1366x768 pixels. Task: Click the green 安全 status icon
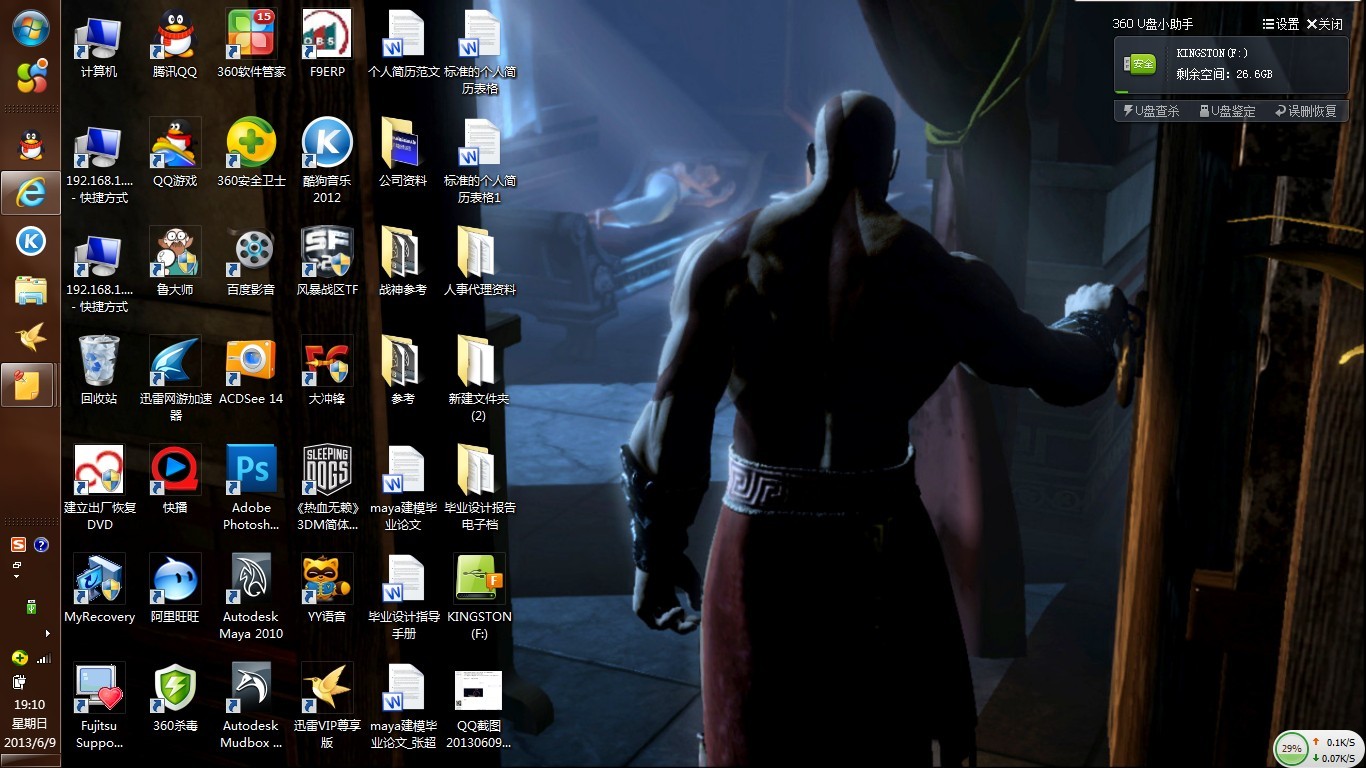pos(1142,64)
